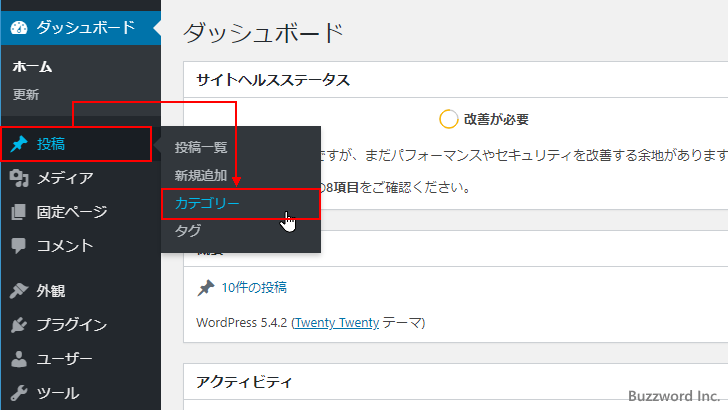Click the ユーザー person icon
728x410 pixels.
pyautogui.click(x=19, y=359)
